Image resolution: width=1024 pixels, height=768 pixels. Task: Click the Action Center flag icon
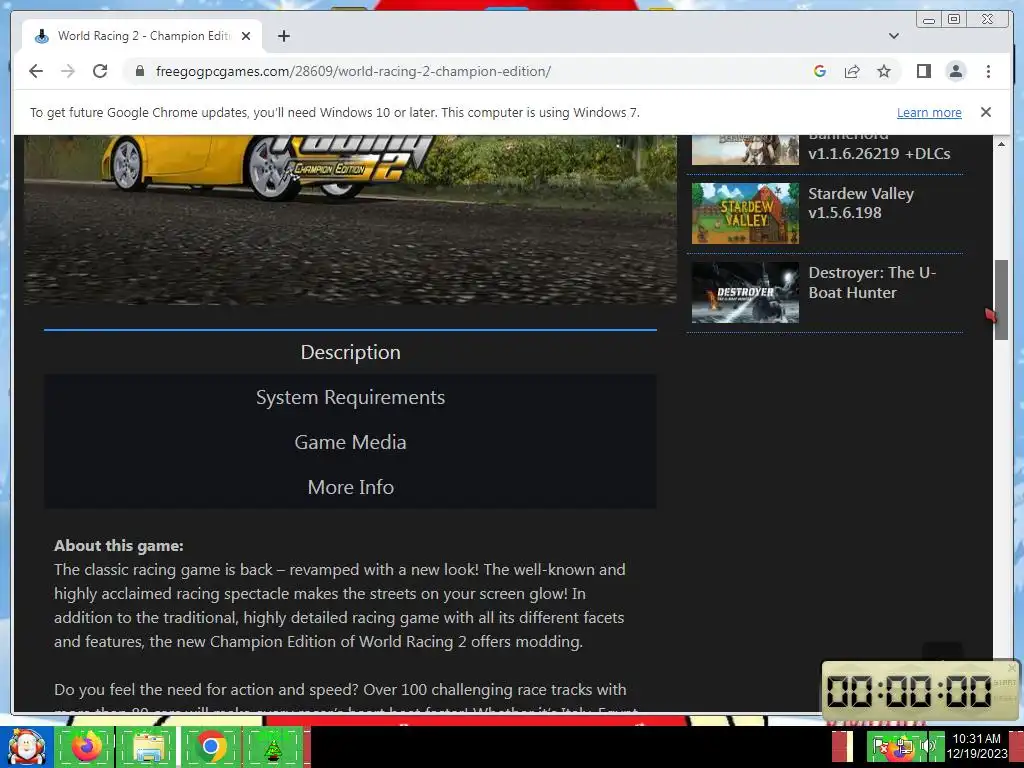tap(880, 746)
